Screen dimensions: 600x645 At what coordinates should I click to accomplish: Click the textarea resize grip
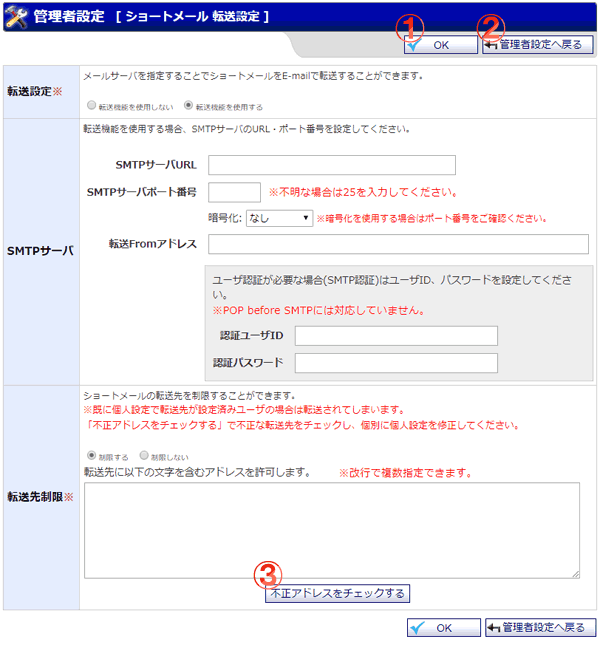tap(576, 574)
